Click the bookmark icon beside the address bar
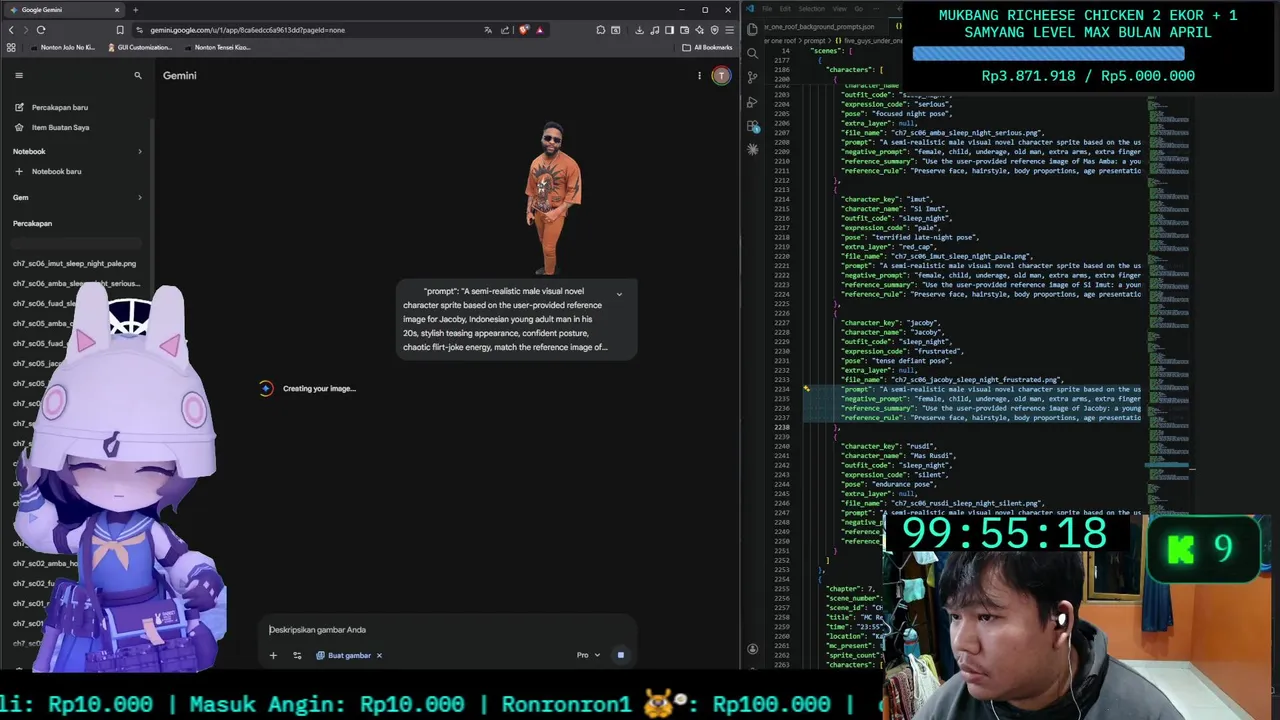1280x720 pixels. coord(120,30)
